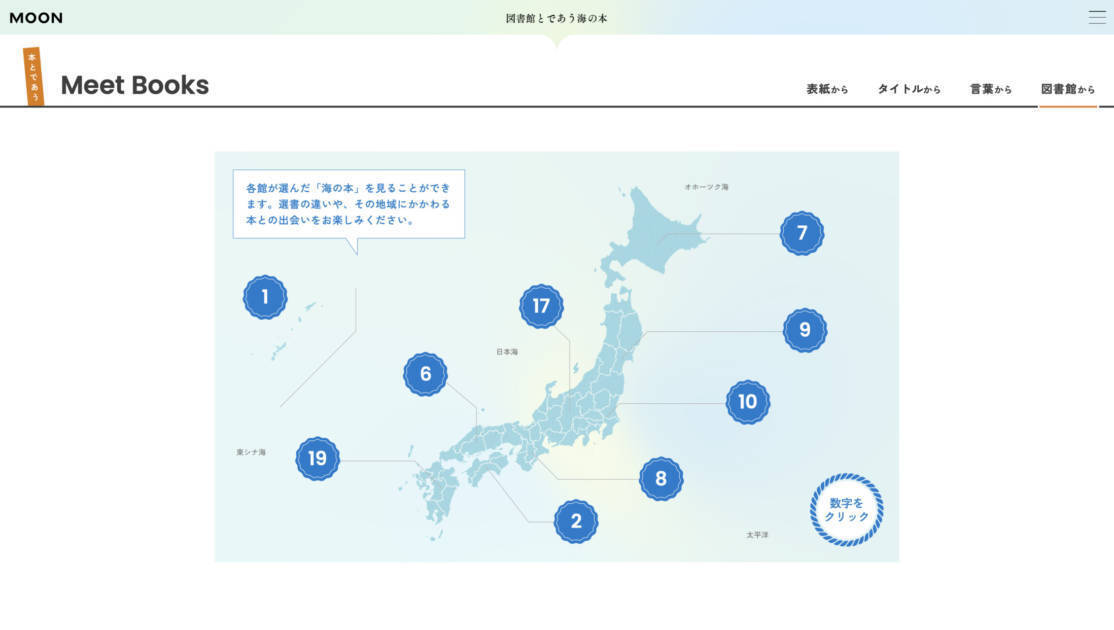Click the 日本海 label on map
Screen dimensions: 1114x630
point(507,352)
